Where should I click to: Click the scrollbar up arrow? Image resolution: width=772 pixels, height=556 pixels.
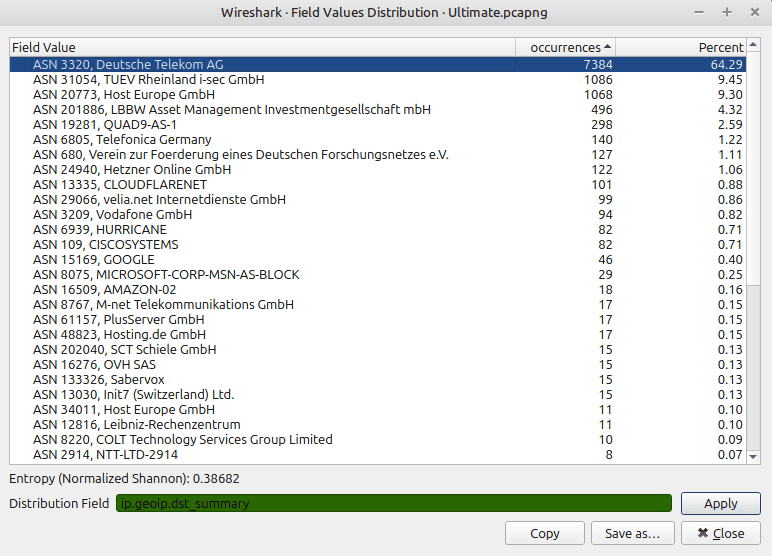click(753, 45)
